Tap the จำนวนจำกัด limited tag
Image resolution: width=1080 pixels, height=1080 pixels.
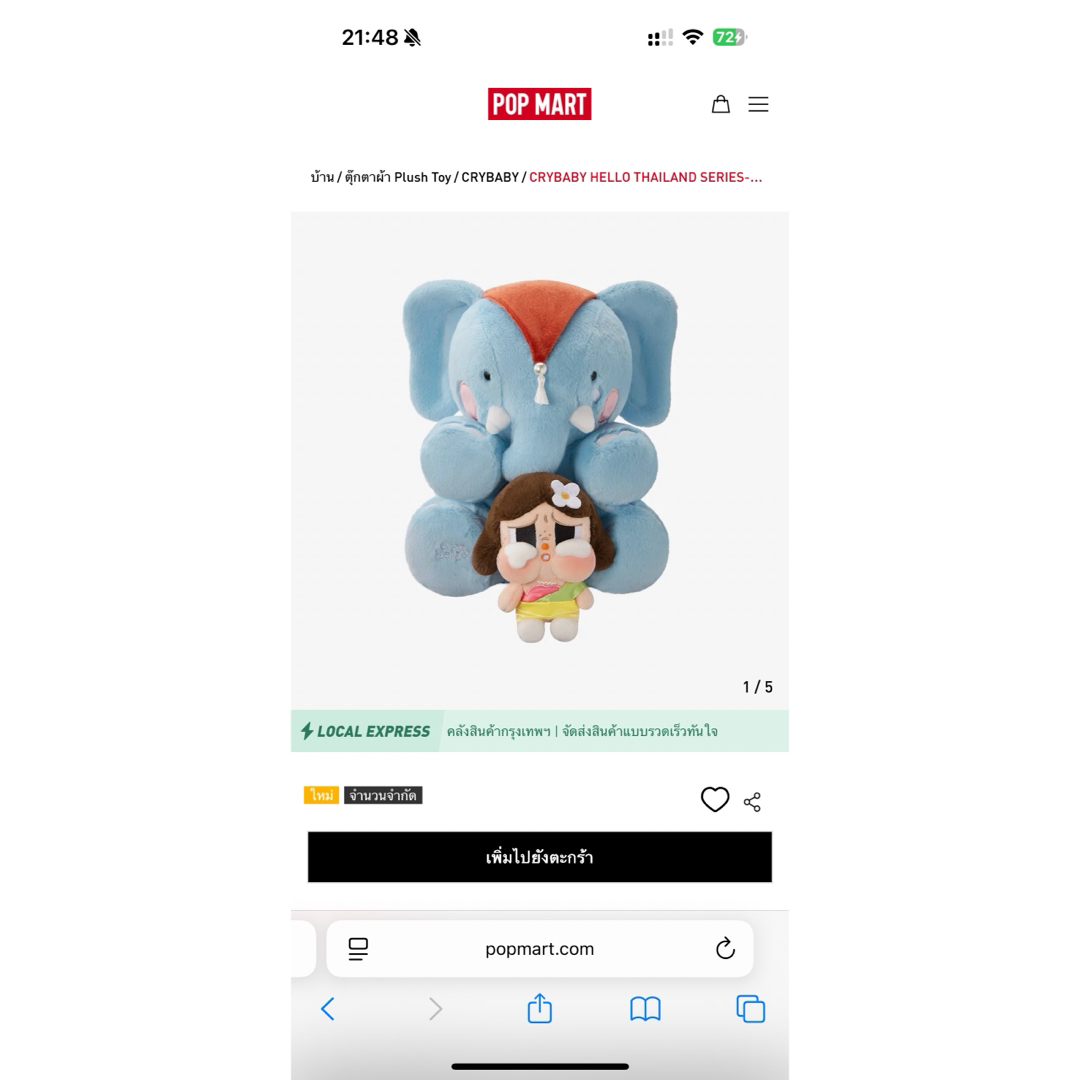coord(383,795)
